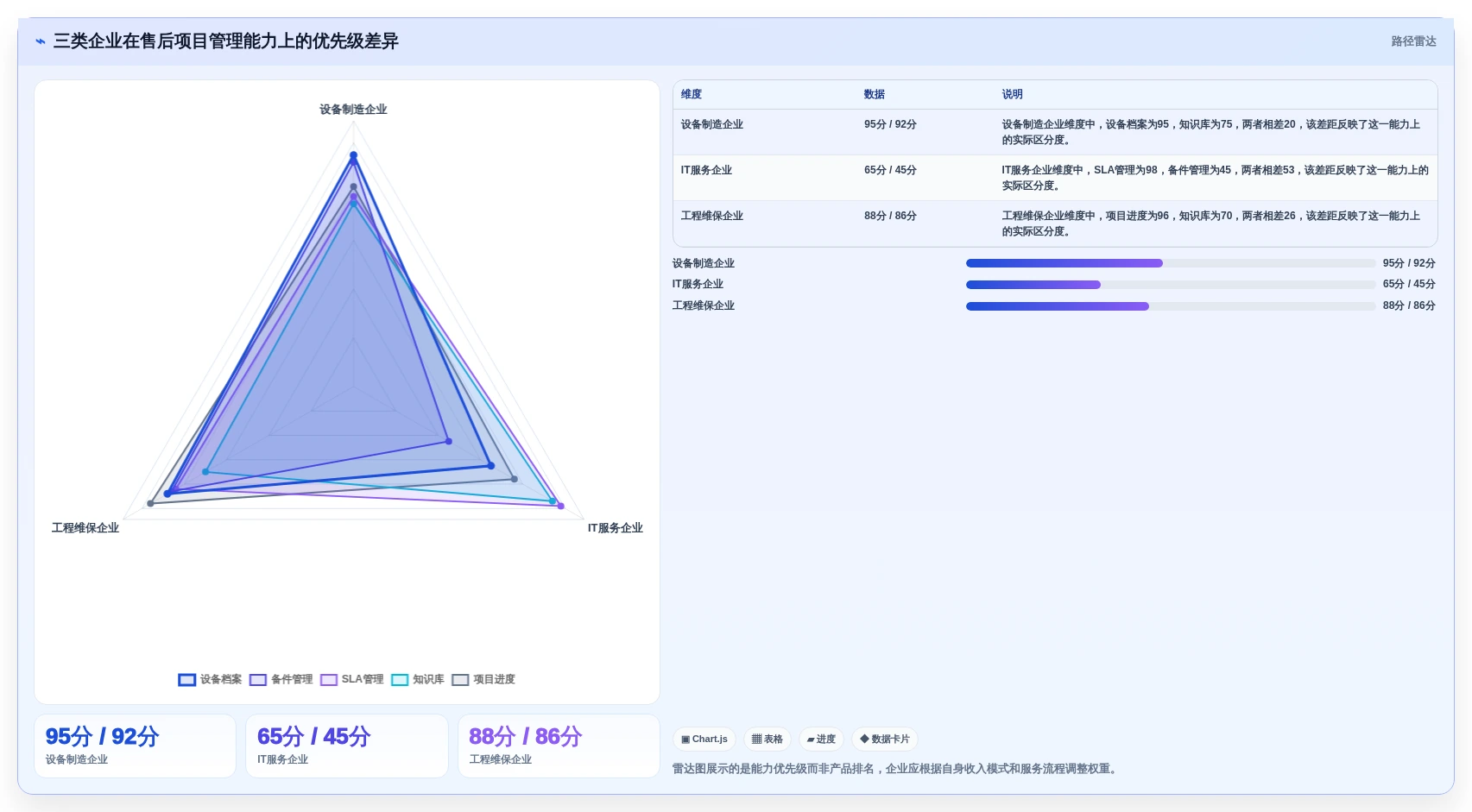Click the 工程维保企业 progress bar
This screenshot has height=812, width=1472.
coord(1171,306)
